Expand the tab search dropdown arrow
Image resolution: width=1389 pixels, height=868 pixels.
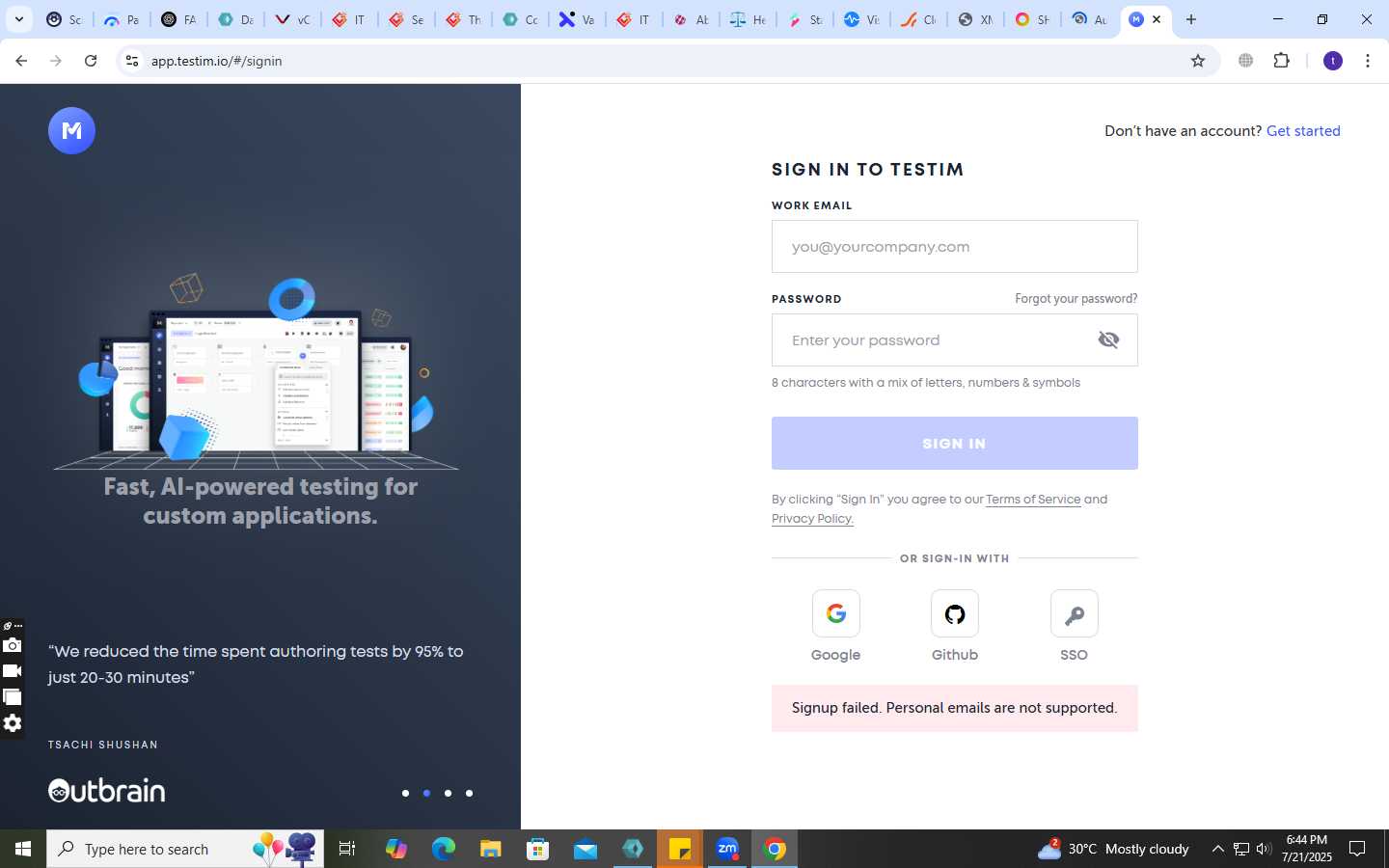[x=18, y=19]
